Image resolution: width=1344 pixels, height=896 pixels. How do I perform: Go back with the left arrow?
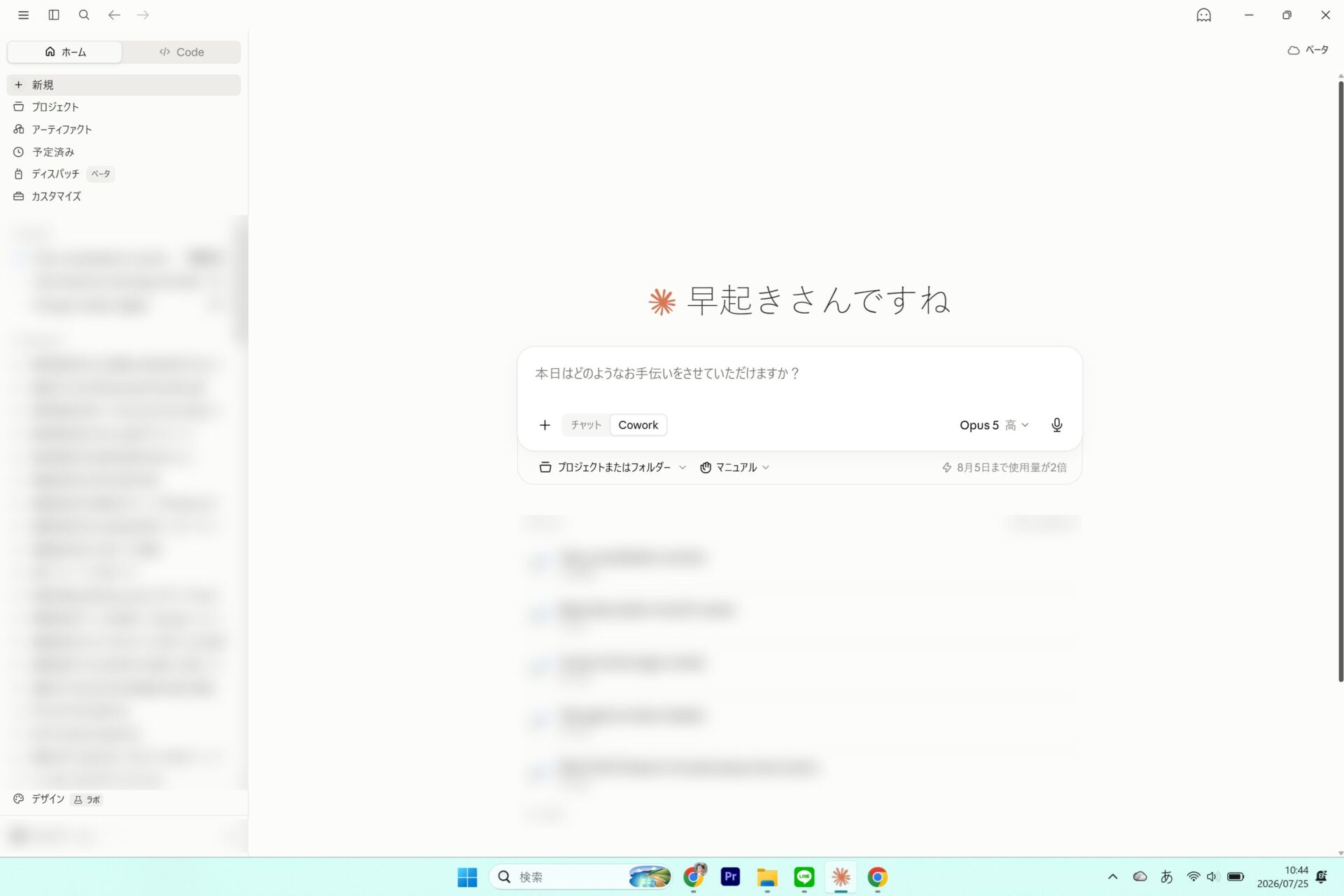[114, 15]
